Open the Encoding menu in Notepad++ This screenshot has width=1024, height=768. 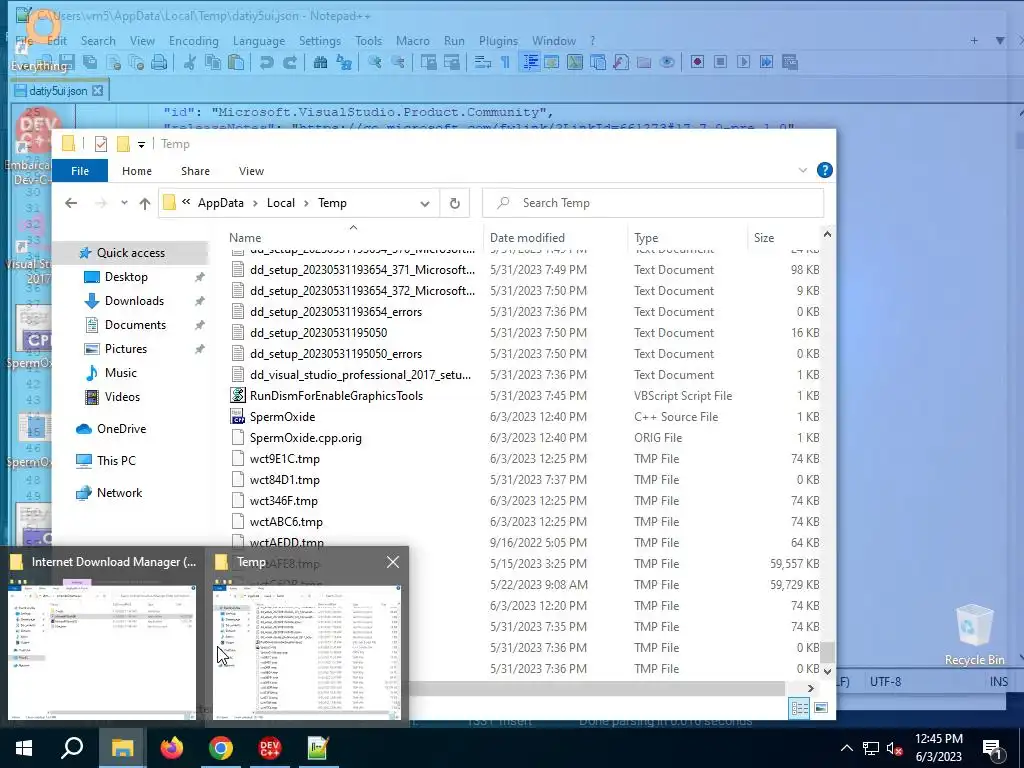click(193, 40)
